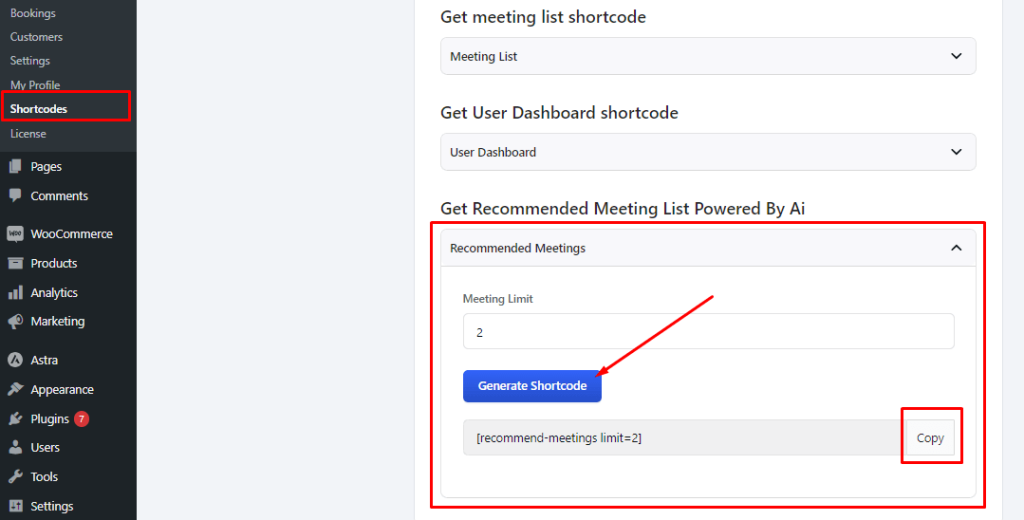Expand the User Dashboard chevron
This screenshot has width=1024, height=520.
(x=956, y=152)
